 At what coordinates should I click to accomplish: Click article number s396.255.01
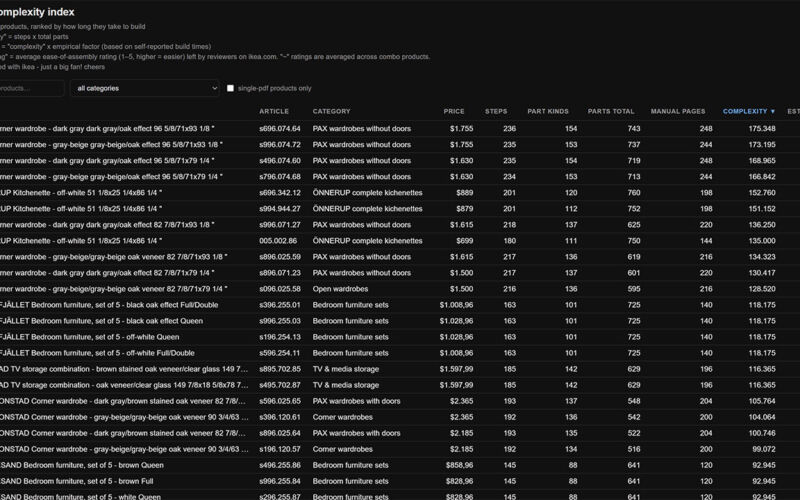click(280, 305)
